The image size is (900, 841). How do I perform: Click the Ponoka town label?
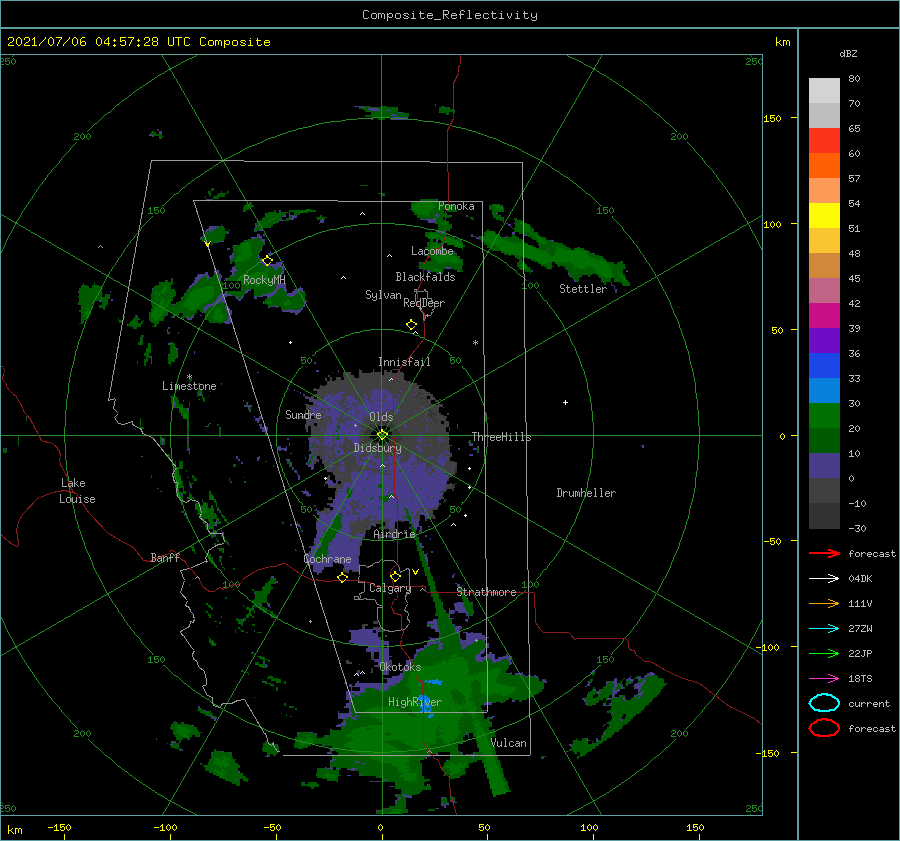coord(456,206)
